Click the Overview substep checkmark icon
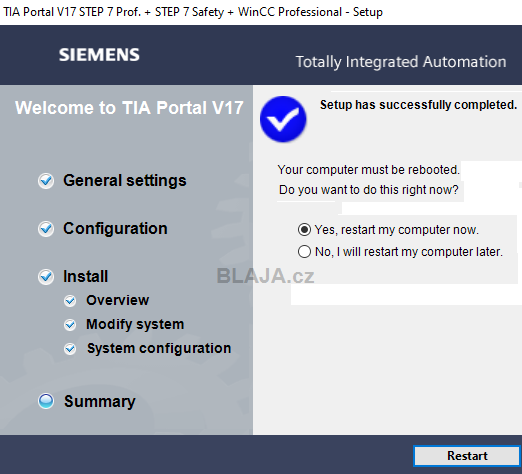Viewport: 522px width, 474px height. coord(70,301)
